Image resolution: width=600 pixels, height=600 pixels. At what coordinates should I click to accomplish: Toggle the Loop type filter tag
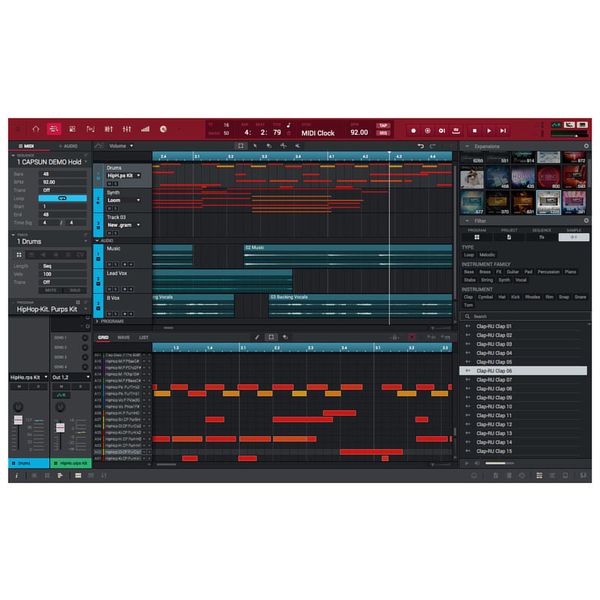coord(469,255)
